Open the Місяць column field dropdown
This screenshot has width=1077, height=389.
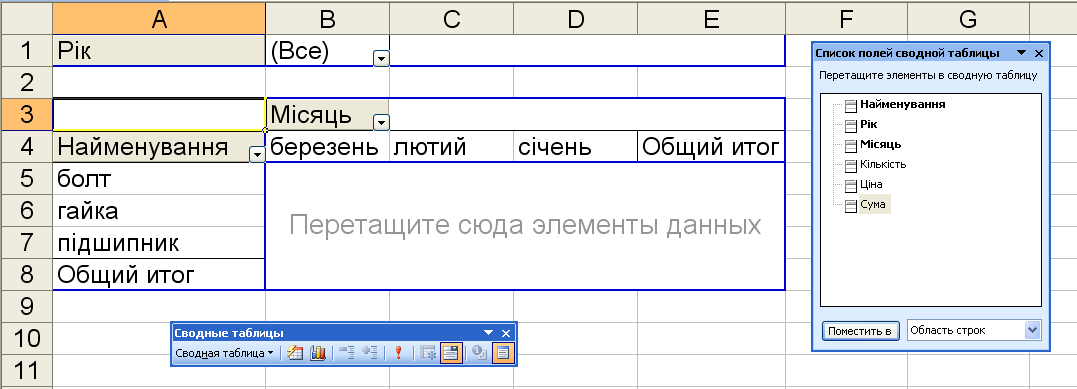(381, 123)
